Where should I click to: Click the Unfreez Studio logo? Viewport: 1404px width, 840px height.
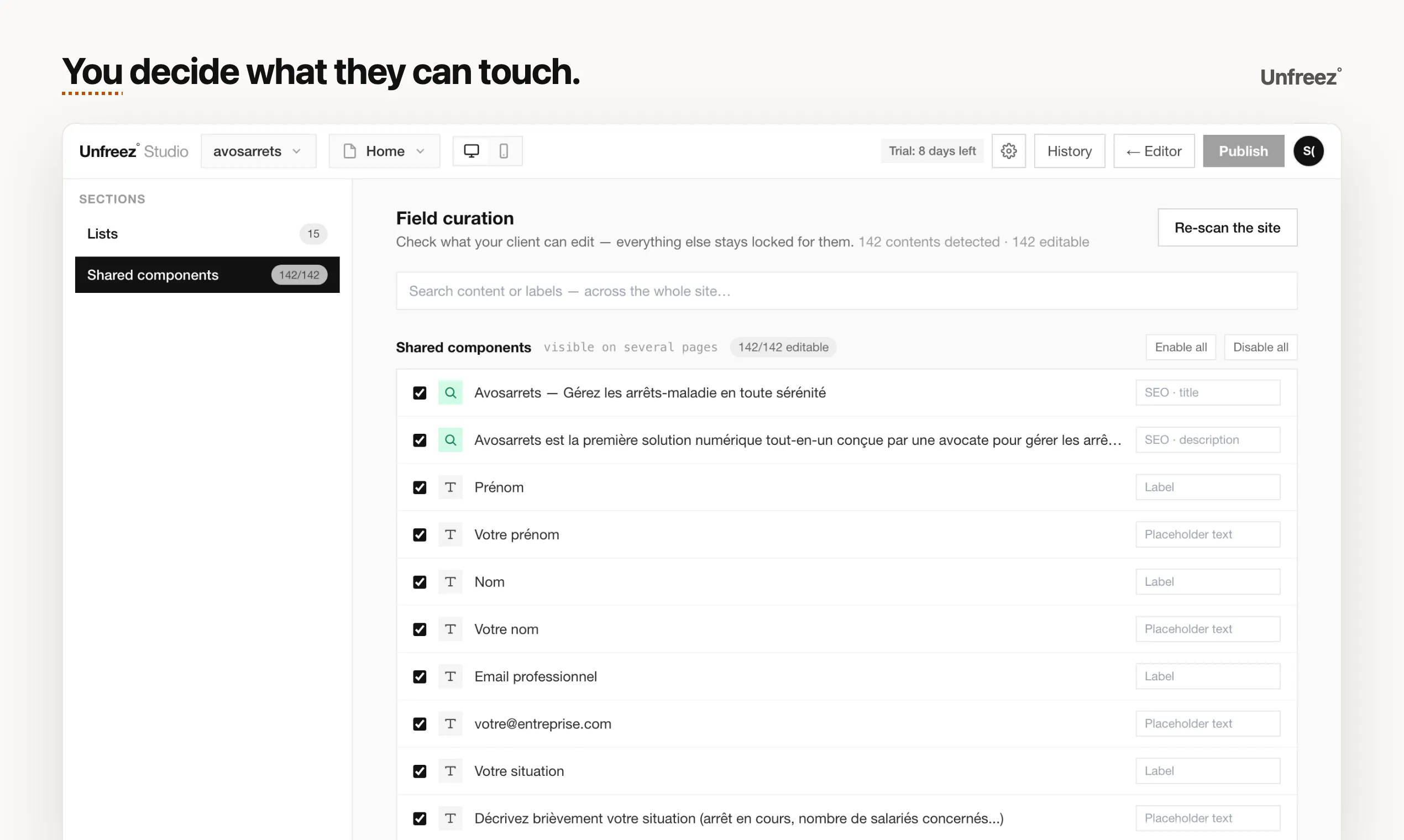(x=134, y=151)
